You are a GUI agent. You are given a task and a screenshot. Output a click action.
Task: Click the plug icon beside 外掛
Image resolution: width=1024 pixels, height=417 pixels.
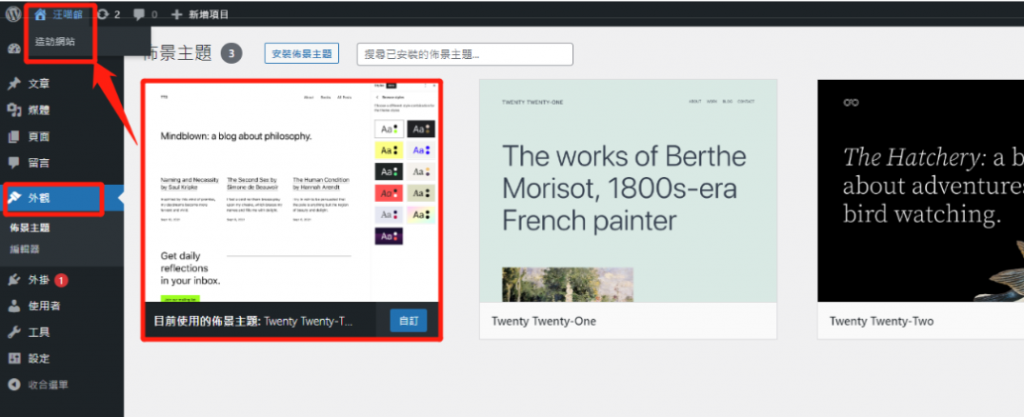click(x=13, y=280)
